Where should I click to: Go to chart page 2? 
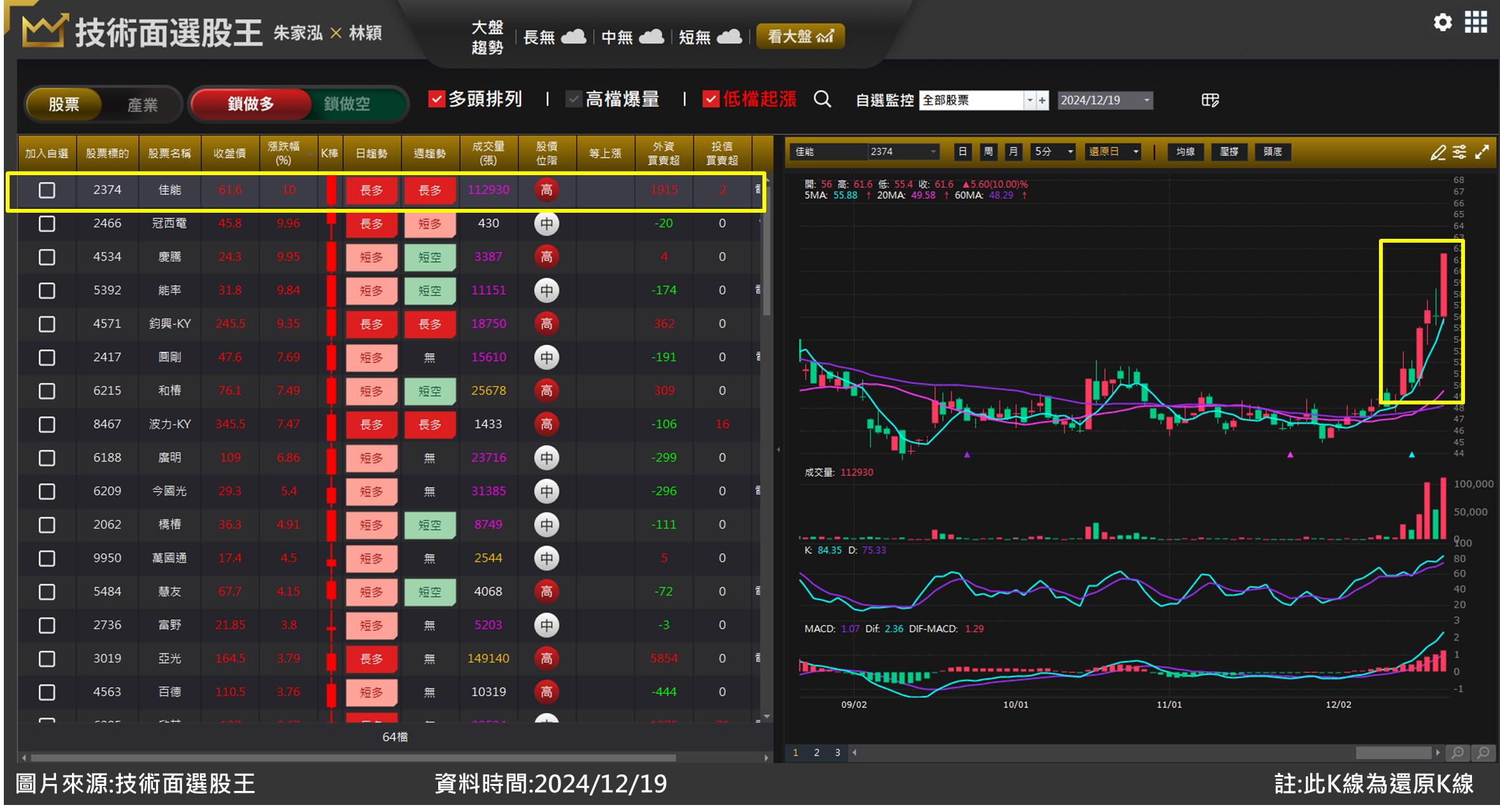[817, 753]
